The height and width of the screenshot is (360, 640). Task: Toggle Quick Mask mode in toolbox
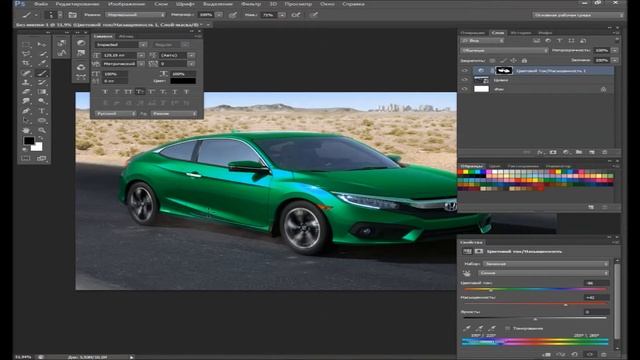pos(26,158)
